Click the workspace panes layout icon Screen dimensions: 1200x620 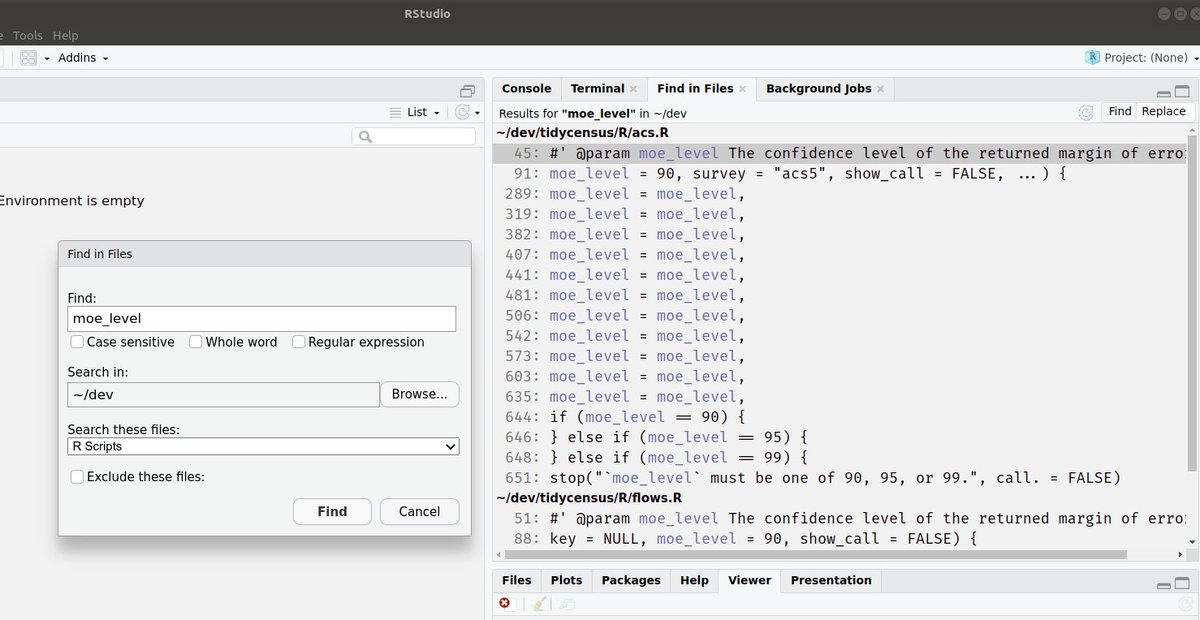point(27,57)
